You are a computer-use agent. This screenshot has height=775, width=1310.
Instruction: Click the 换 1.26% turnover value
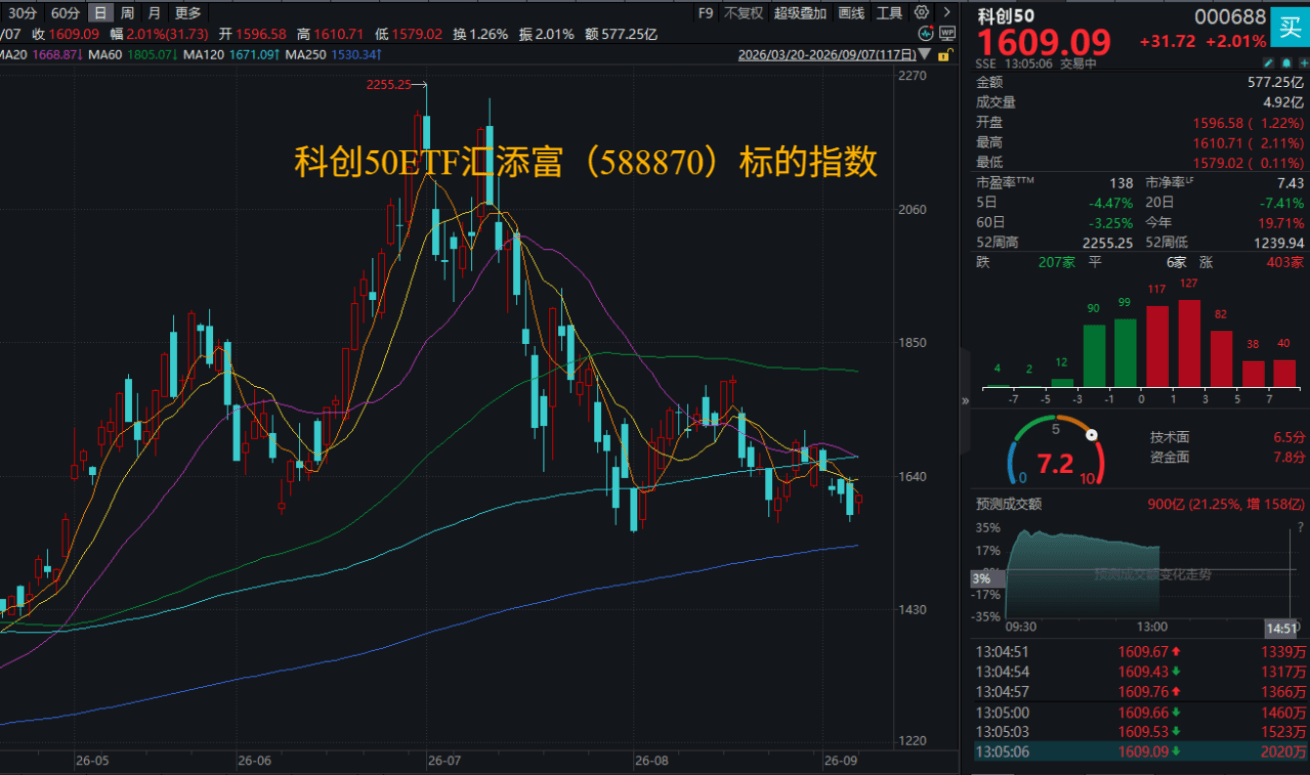click(481, 34)
